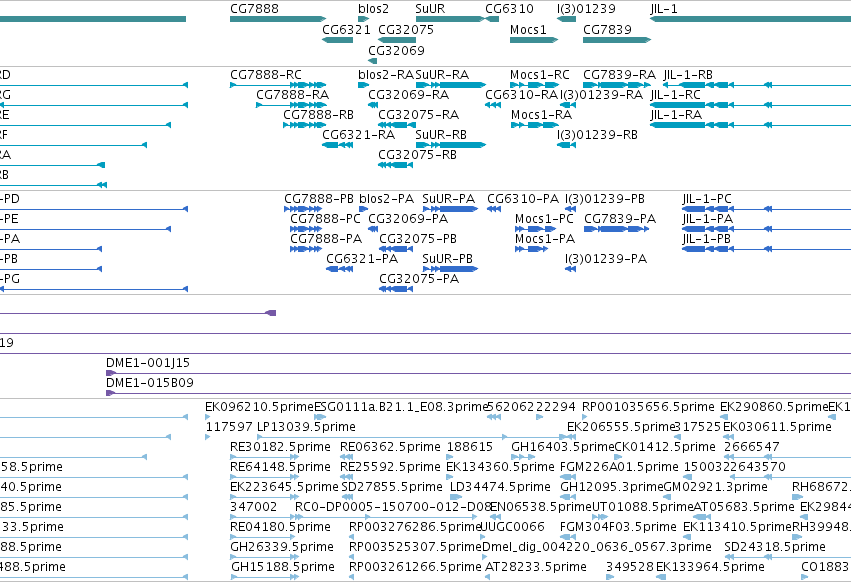Viewport: 851px width, 582px height.
Task: Select EST RC0-DP0005-150700-012-D08 label
Action: point(392,507)
